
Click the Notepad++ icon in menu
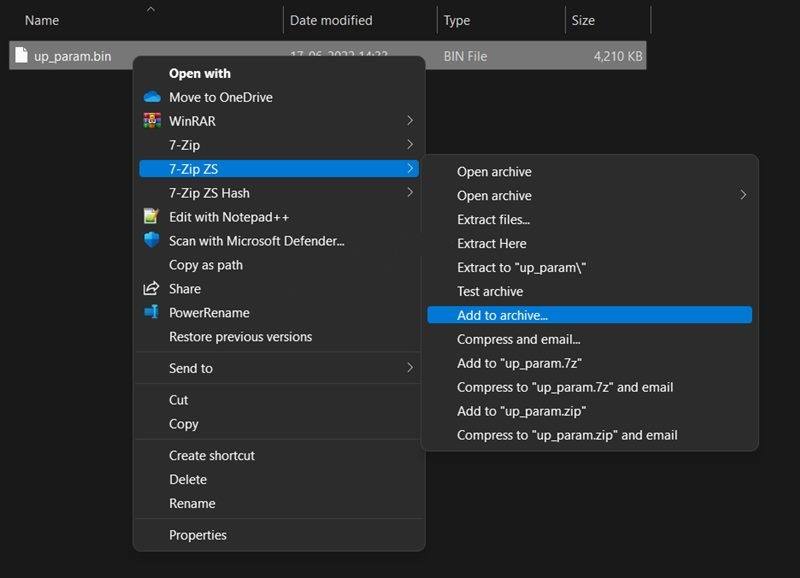click(x=151, y=216)
